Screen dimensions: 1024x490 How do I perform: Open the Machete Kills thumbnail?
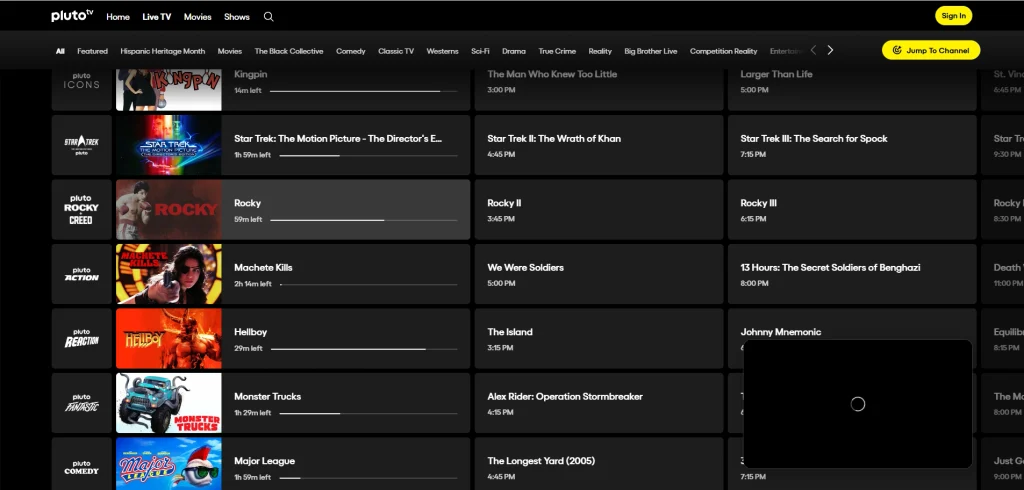pos(168,274)
